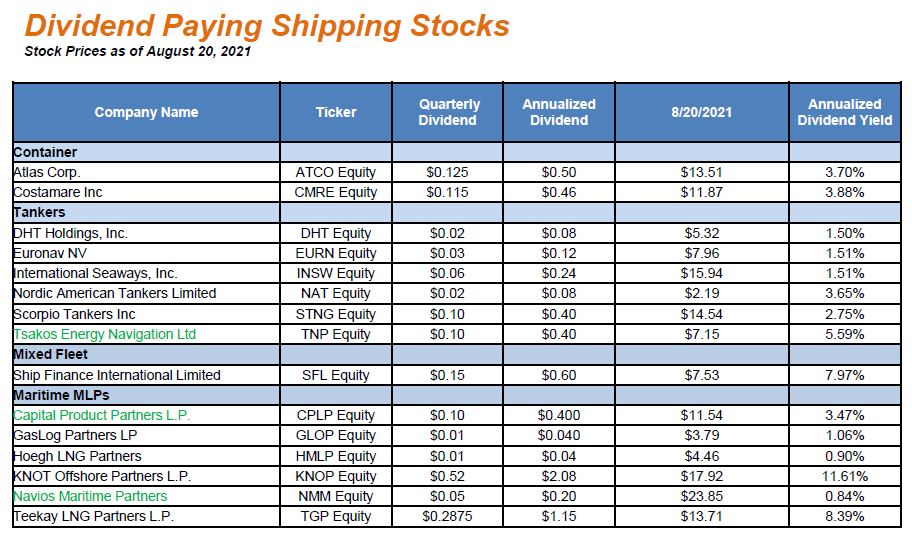The image size is (912, 546).
Task: Select the Navios Maritime Partners link
Action: pos(90,496)
